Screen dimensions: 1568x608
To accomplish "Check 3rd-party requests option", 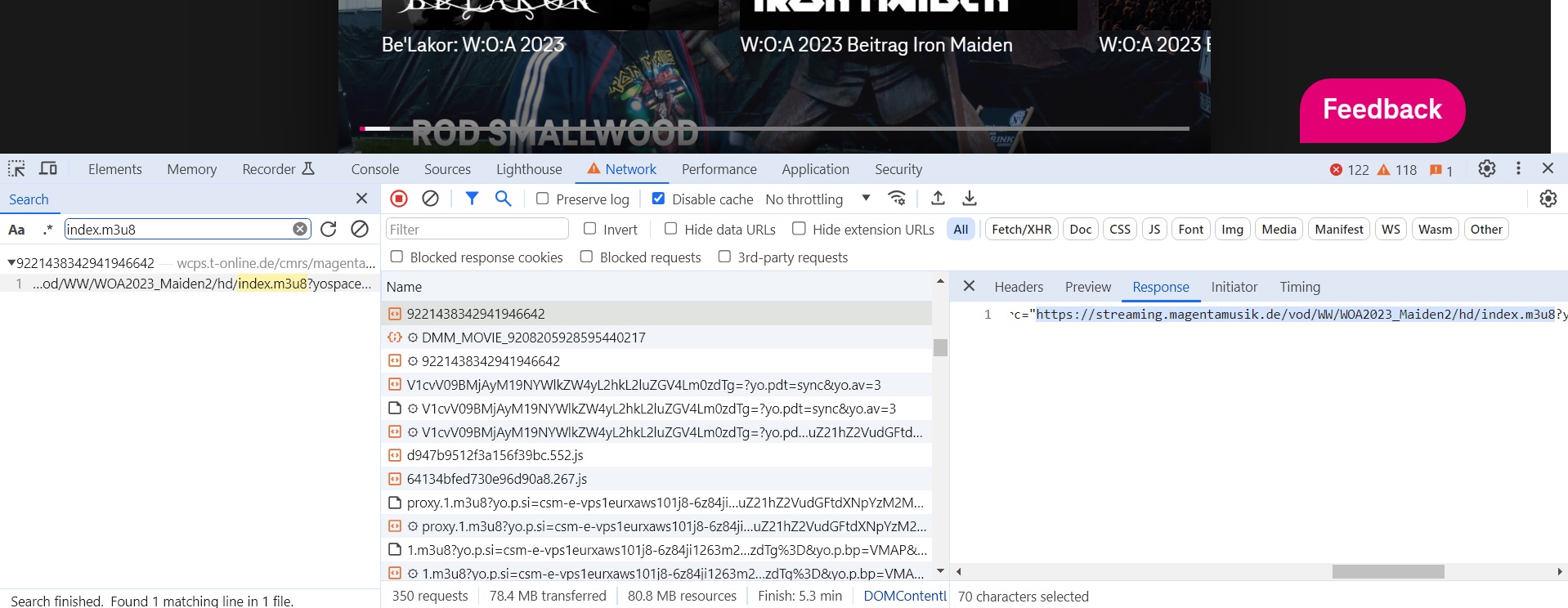I will pyautogui.click(x=724, y=257).
